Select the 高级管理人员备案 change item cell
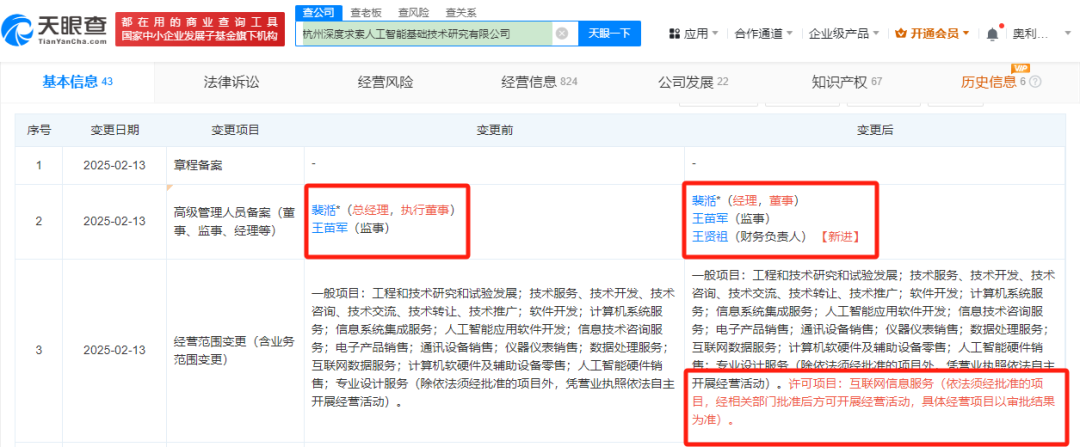 pyautogui.click(x=235, y=221)
